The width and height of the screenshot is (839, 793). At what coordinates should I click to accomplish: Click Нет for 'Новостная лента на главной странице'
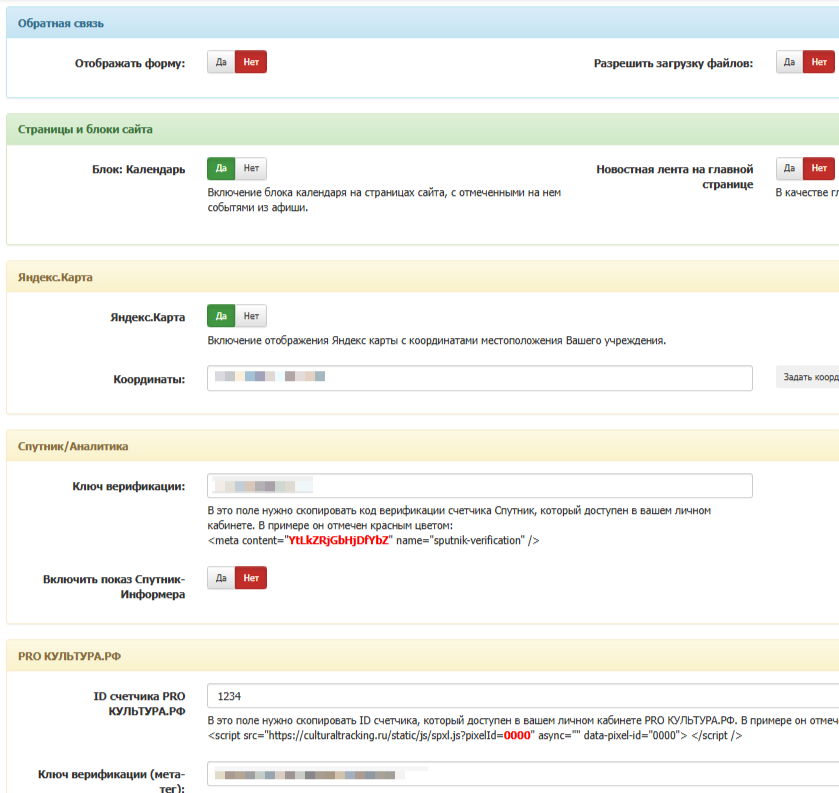(x=819, y=169)
